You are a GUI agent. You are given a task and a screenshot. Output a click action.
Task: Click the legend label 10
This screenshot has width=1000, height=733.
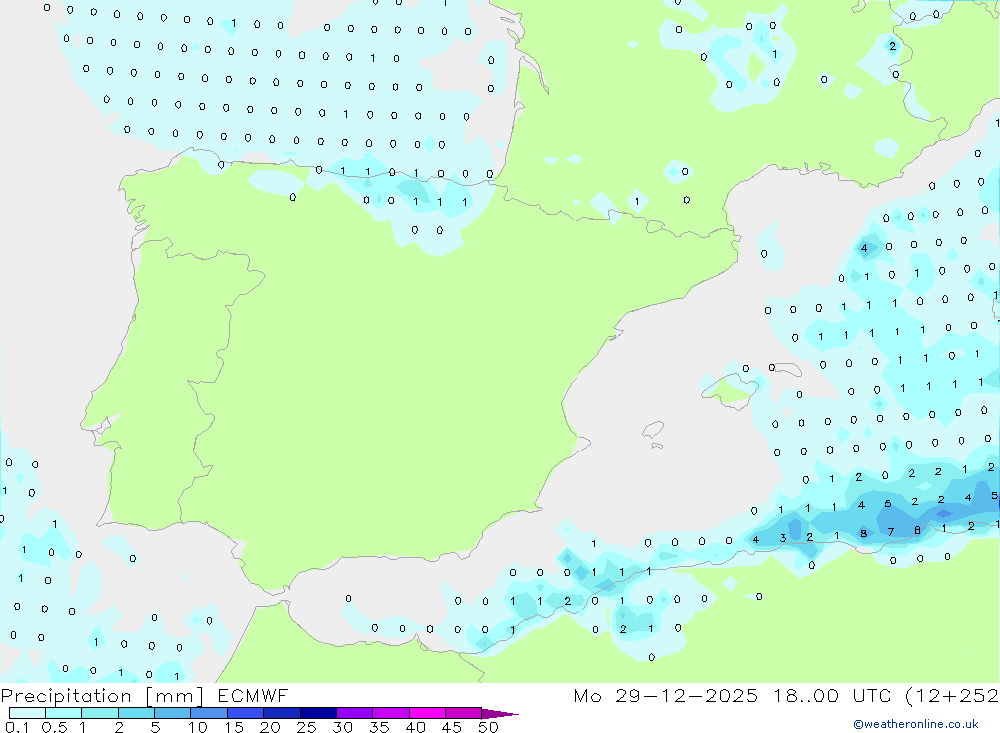click(x=198, y=727)
